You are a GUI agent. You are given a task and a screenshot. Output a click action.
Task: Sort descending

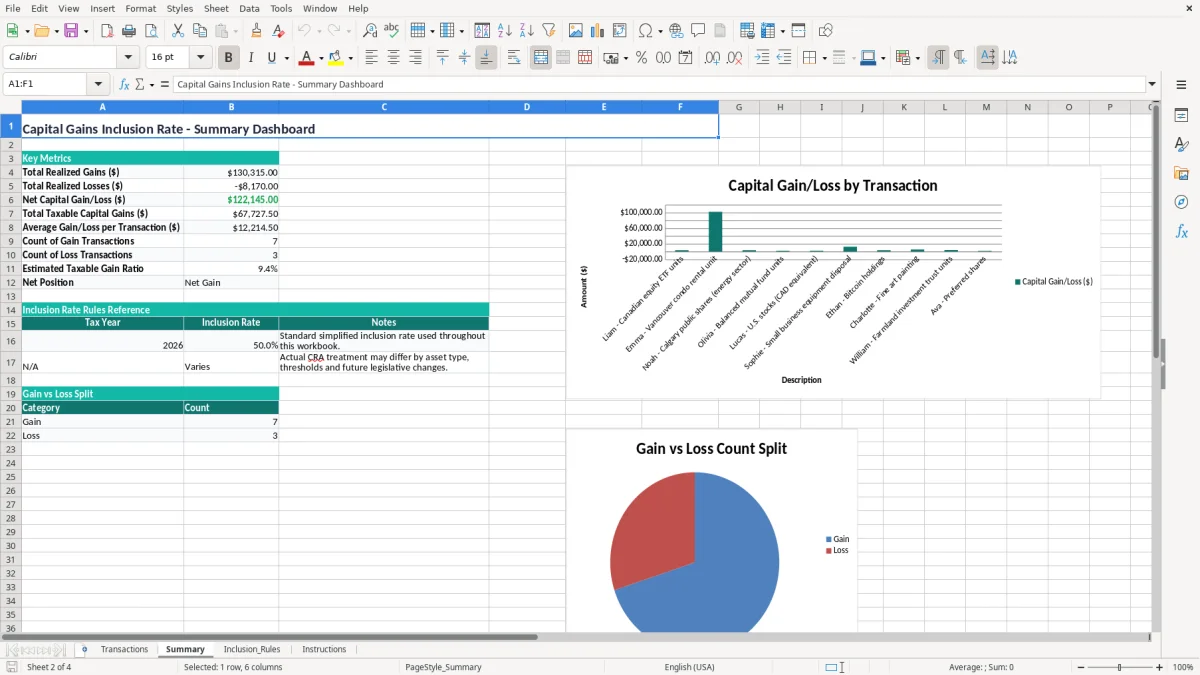(527, 31)
